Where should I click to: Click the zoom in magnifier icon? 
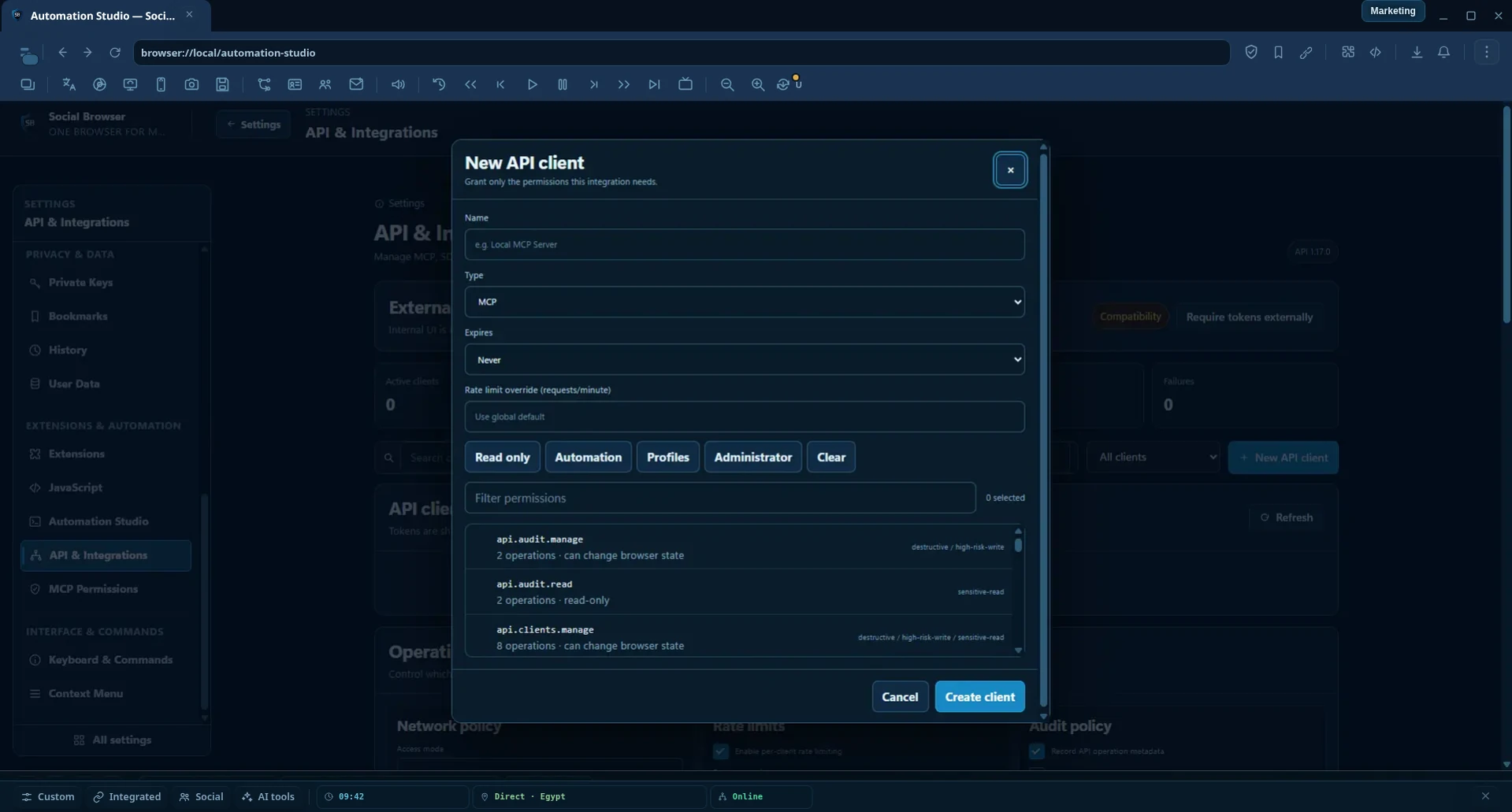click(758, 84)
